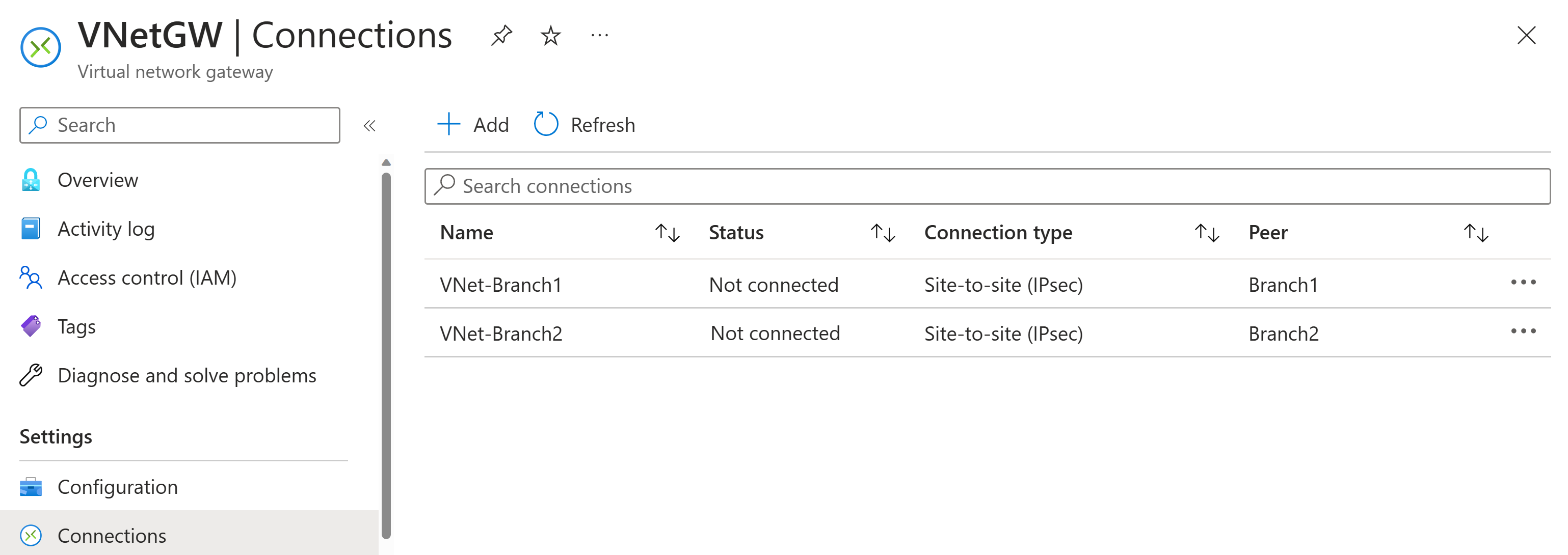The image size is (1568, 555).
Task: Refresh the connections list
Action: [x=584, y=125]
